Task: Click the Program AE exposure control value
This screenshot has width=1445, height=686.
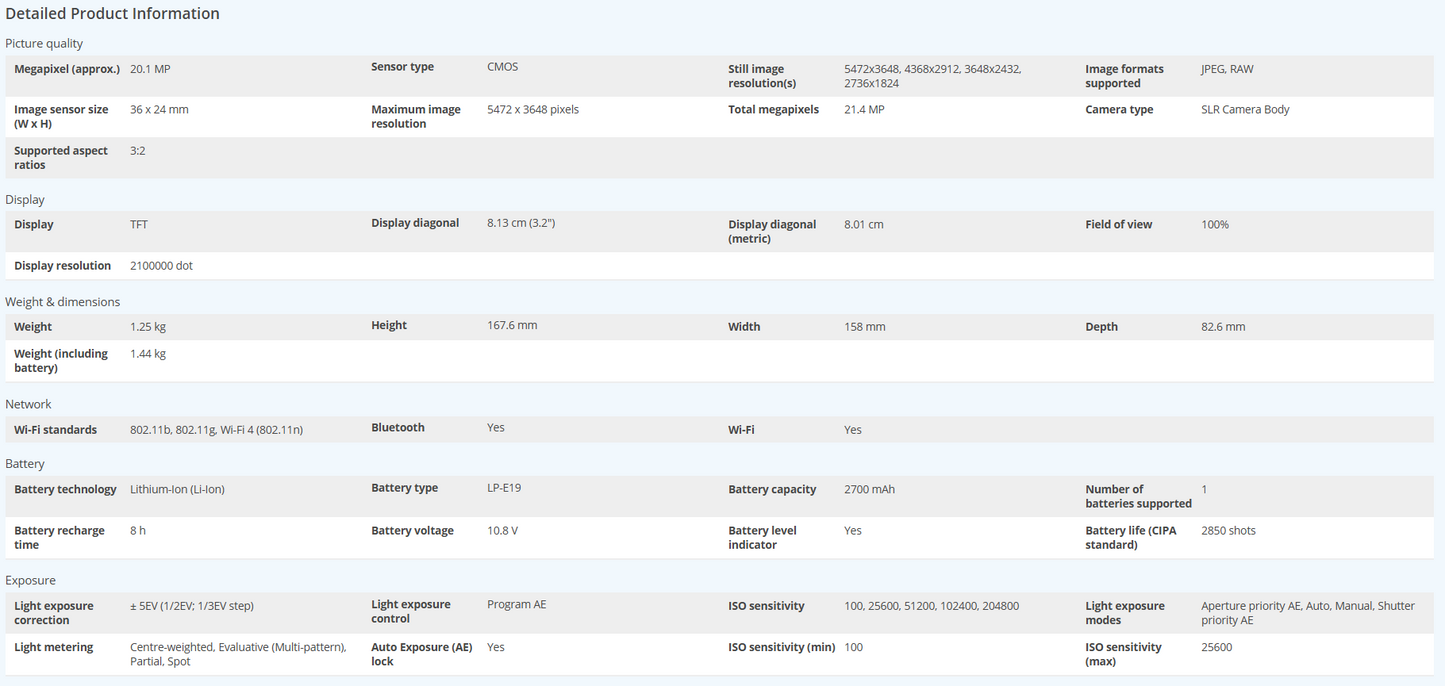Action: (x=516, y=605)
